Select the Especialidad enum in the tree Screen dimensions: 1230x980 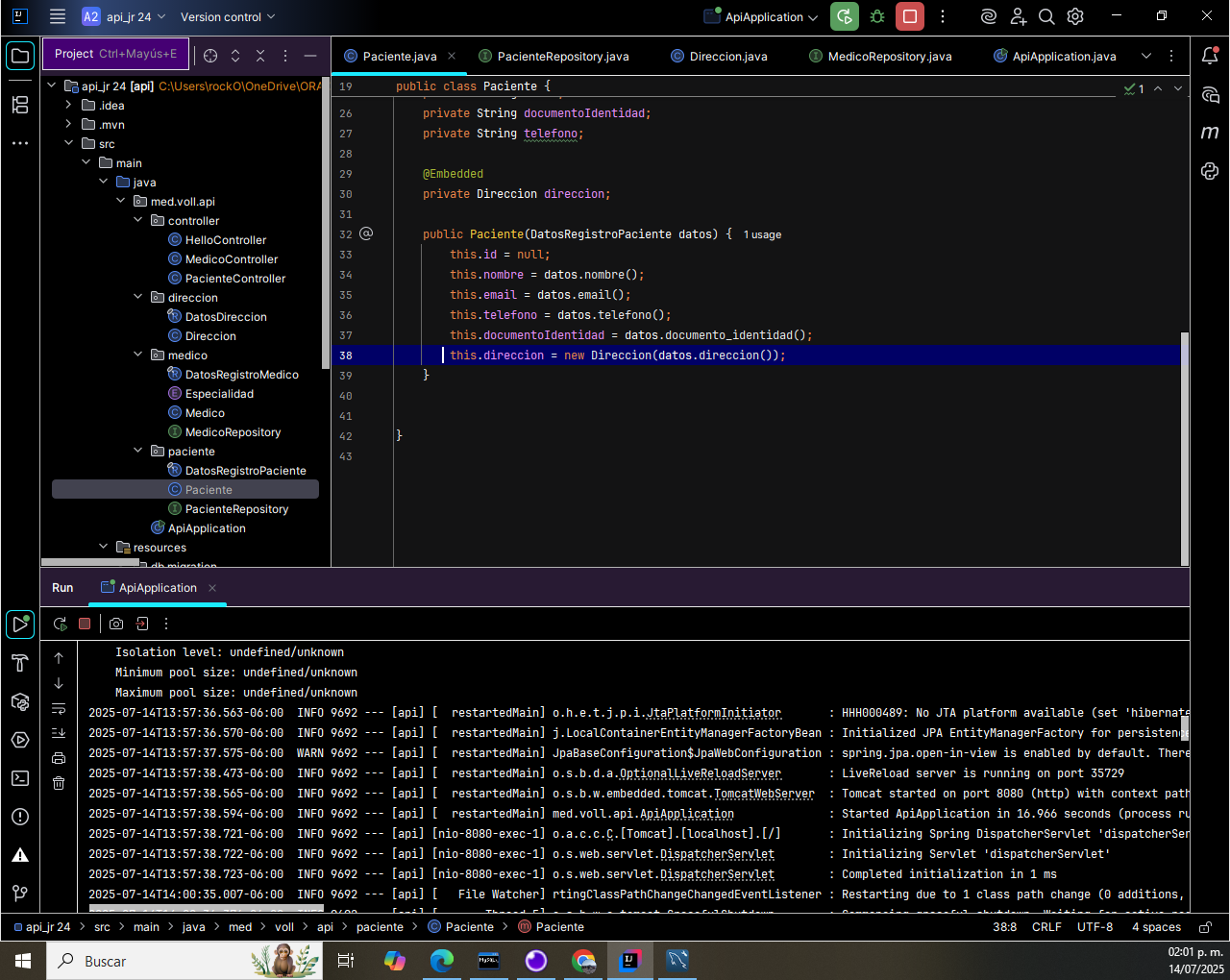219,394
